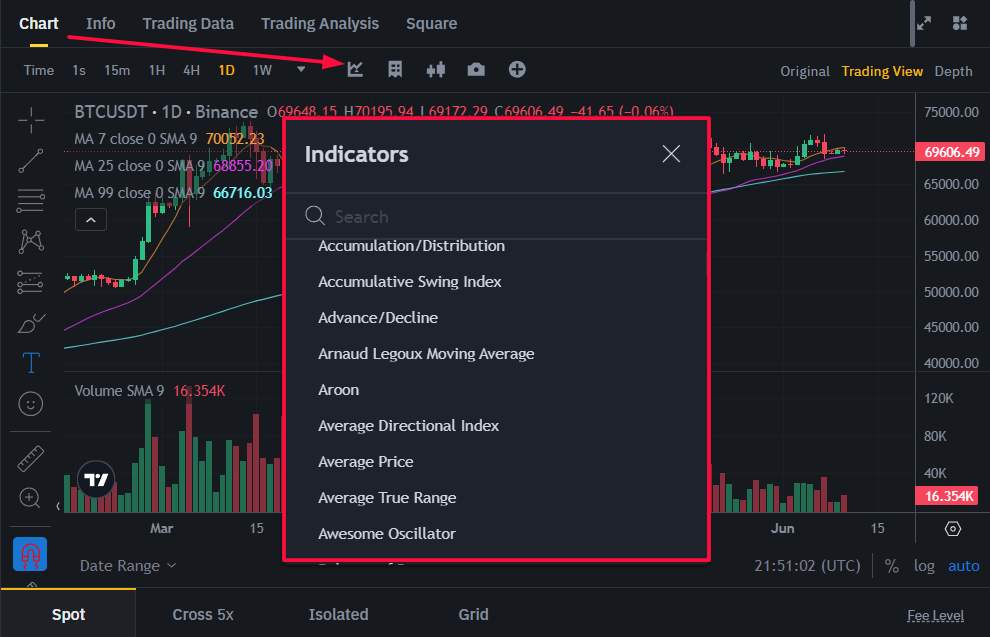Select the crosshair cursor tool
Image resolution: width=990 pixels, height=637 pixels.
tap(31, 120)
